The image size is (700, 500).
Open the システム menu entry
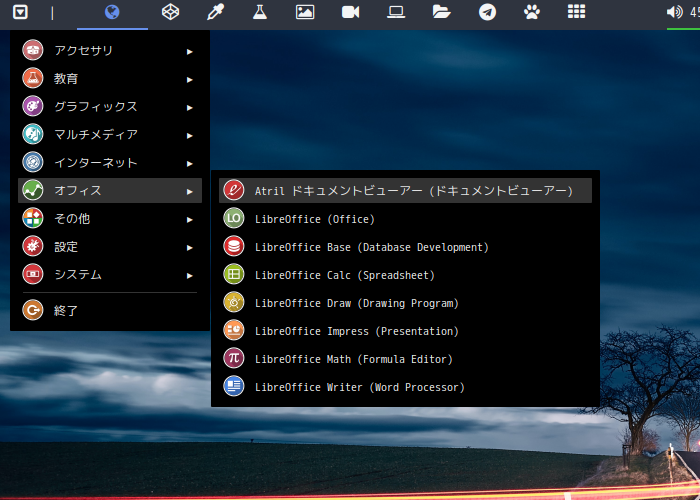point(110,274)
